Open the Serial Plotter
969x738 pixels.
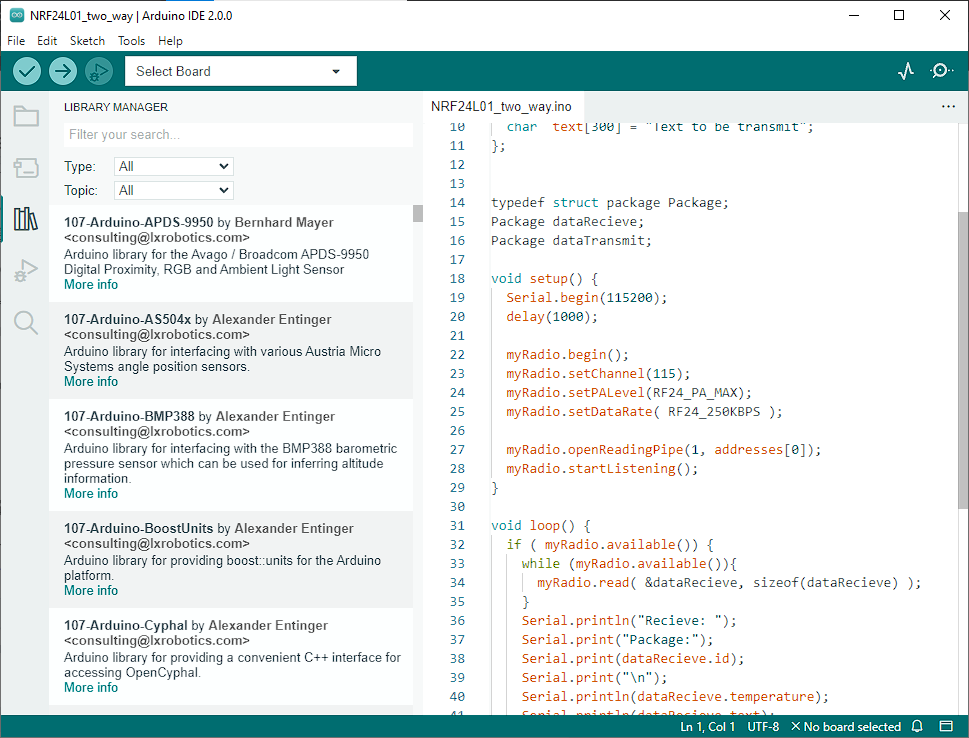click(906, 71)
